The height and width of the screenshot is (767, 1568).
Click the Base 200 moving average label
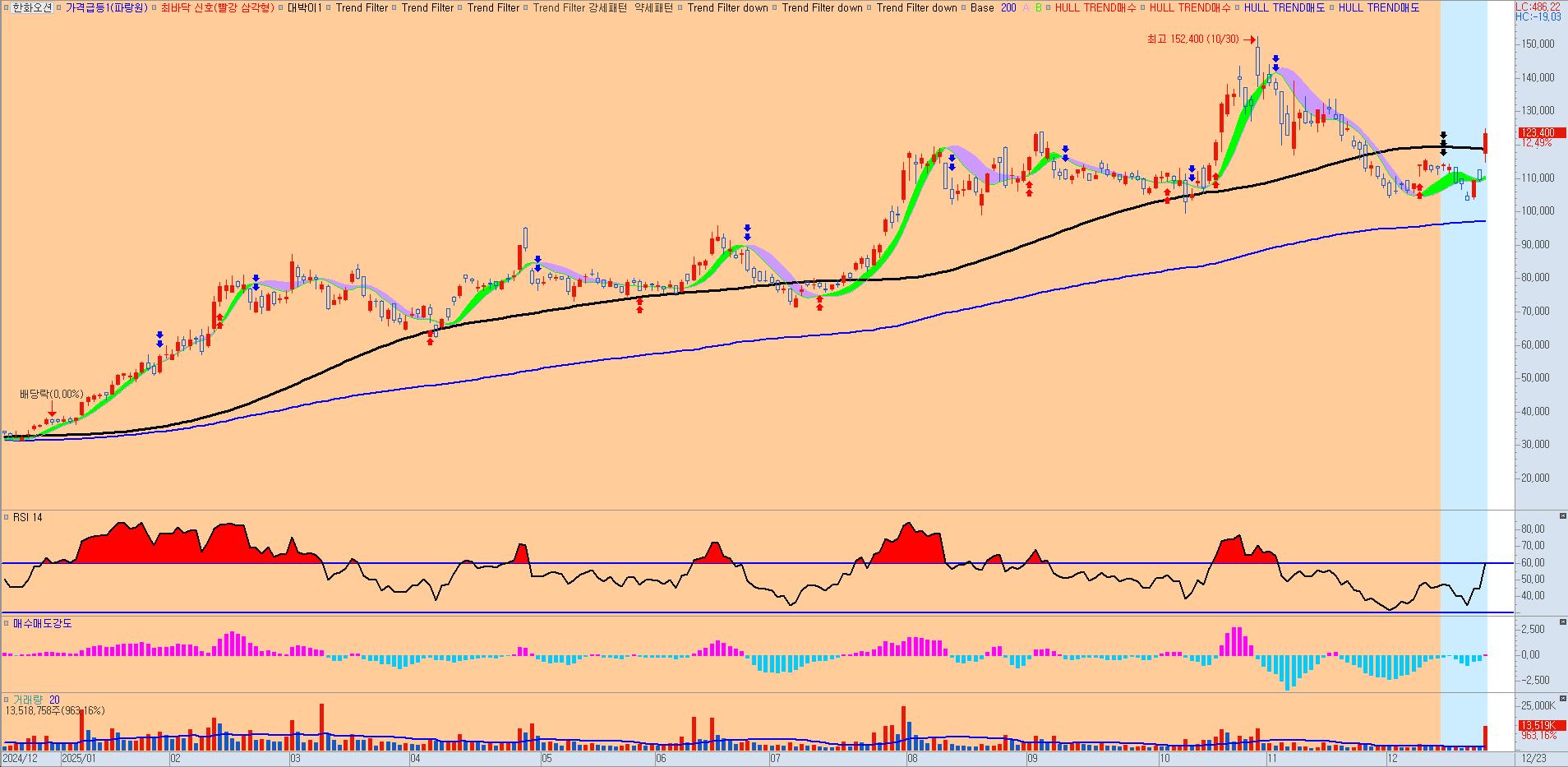(993, 7)
